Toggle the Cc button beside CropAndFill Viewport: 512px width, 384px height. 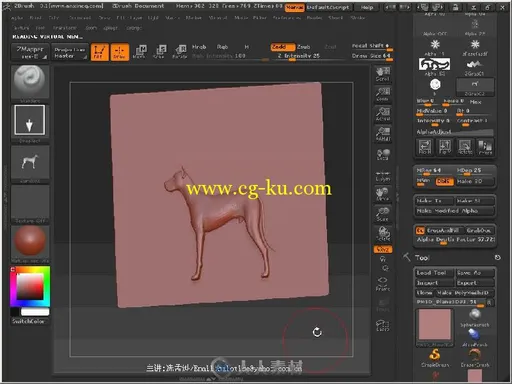tap(420, 230)
